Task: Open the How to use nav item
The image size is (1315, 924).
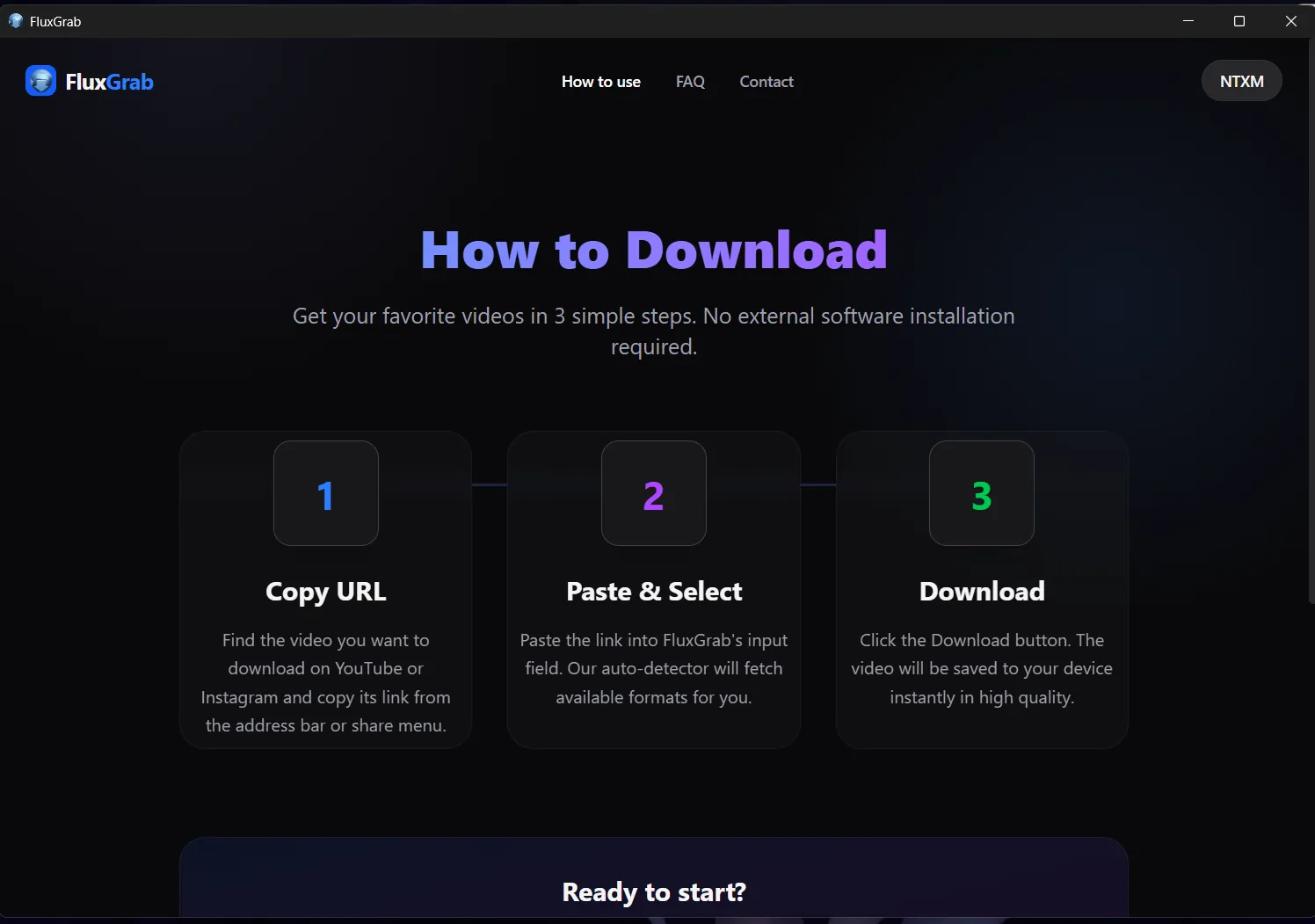Action: click(601, 82)
